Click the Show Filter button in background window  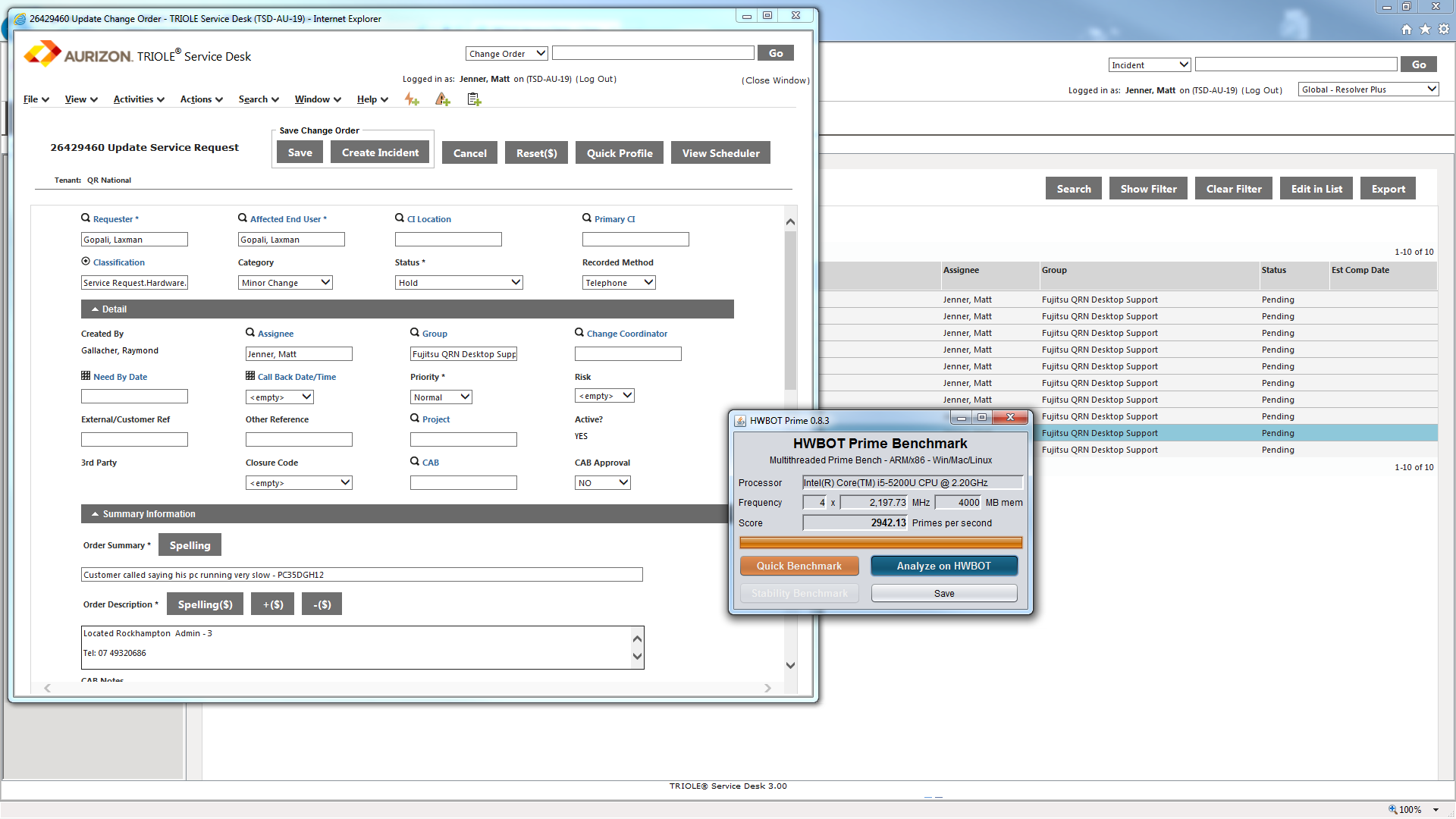coord(1149,189)
